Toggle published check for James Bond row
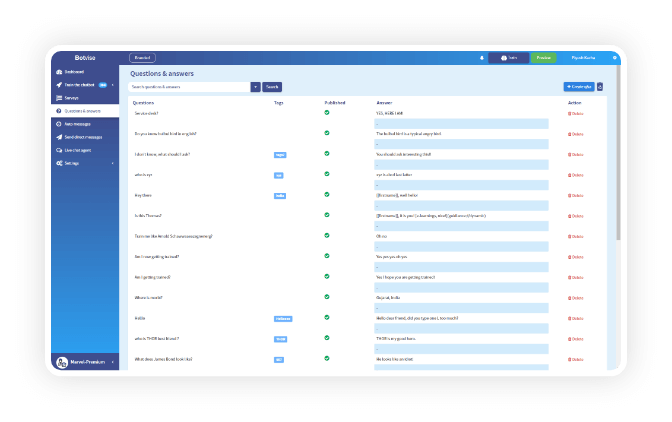Screen dimensions: 672x422 coord(327,359)
